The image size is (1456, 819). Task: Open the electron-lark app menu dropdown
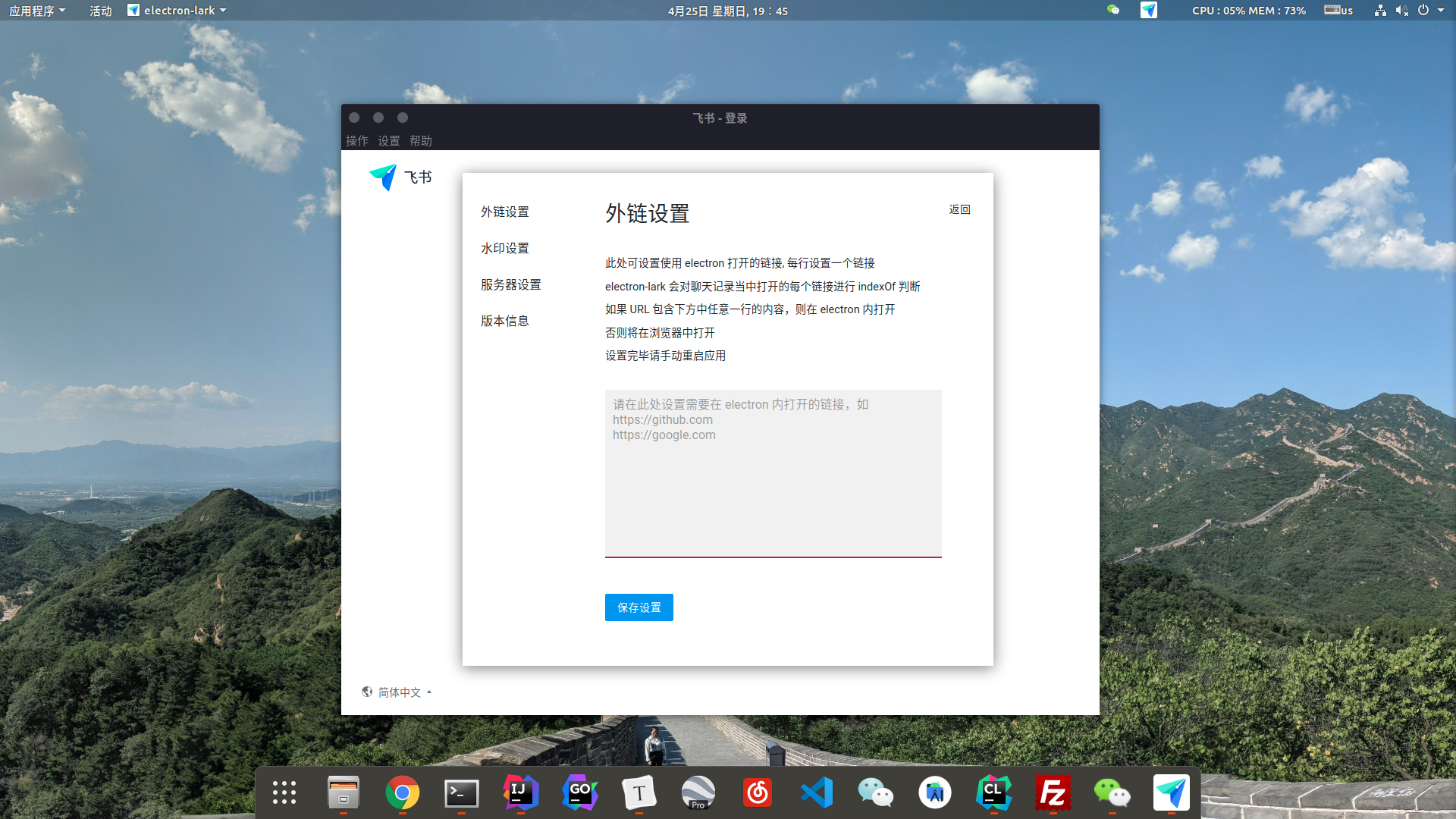click(178, 11)
